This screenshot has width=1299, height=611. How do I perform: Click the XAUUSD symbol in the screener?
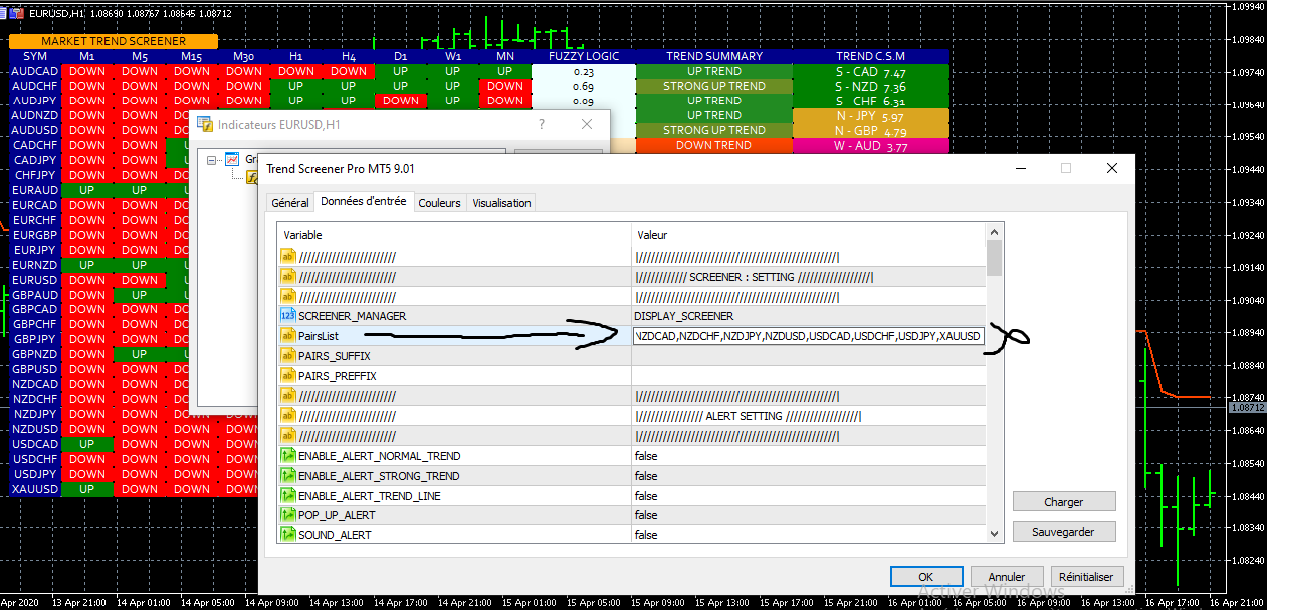[x=35, y=489]
